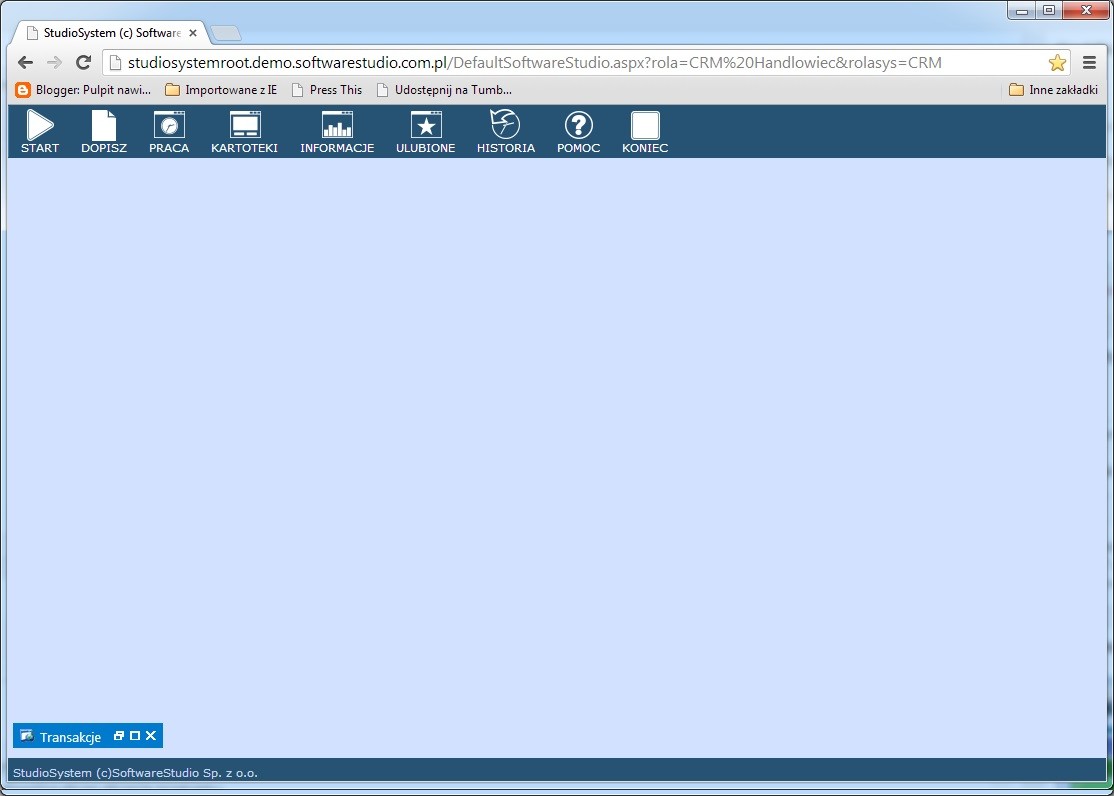Select the PRACA toolbar icon
1114x796 pixels.
(x=169, y=126)
